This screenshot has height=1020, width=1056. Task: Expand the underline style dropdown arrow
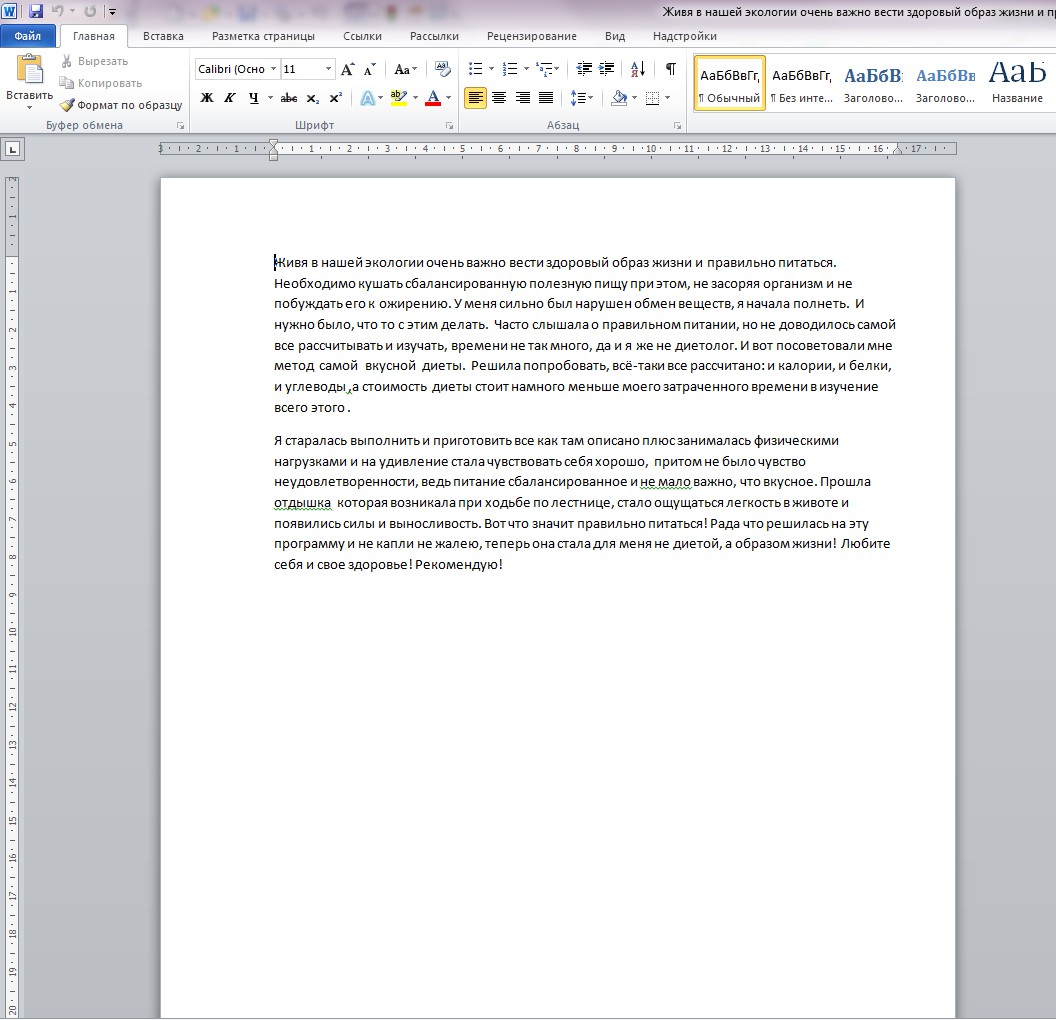coord(271,98)
